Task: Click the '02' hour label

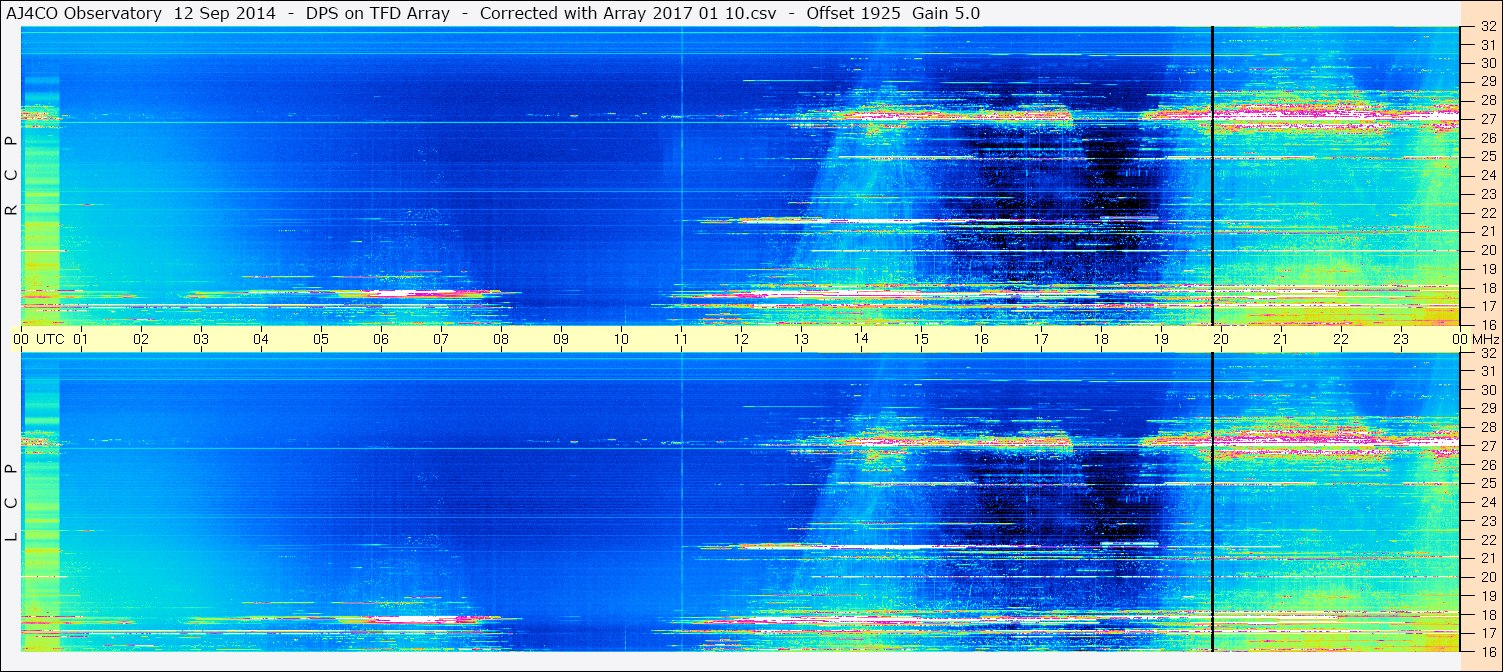Action: tap(141, 339)
